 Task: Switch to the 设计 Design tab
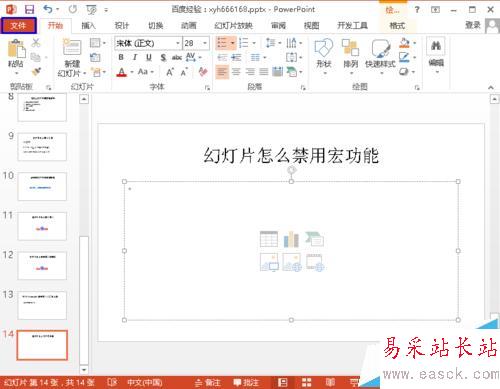tap(121, 25)
